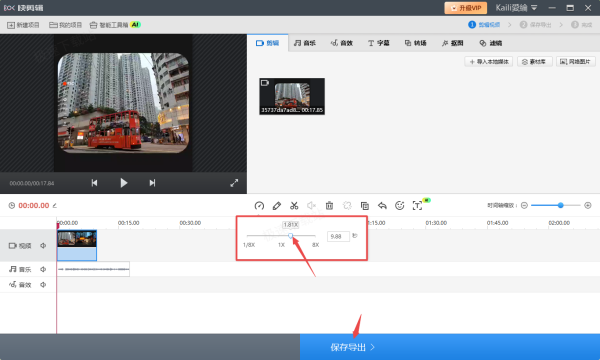Open the speed adjustment tool in the toolbar
The width and height of the screenshot is (600, 360).
pos(259,206)
